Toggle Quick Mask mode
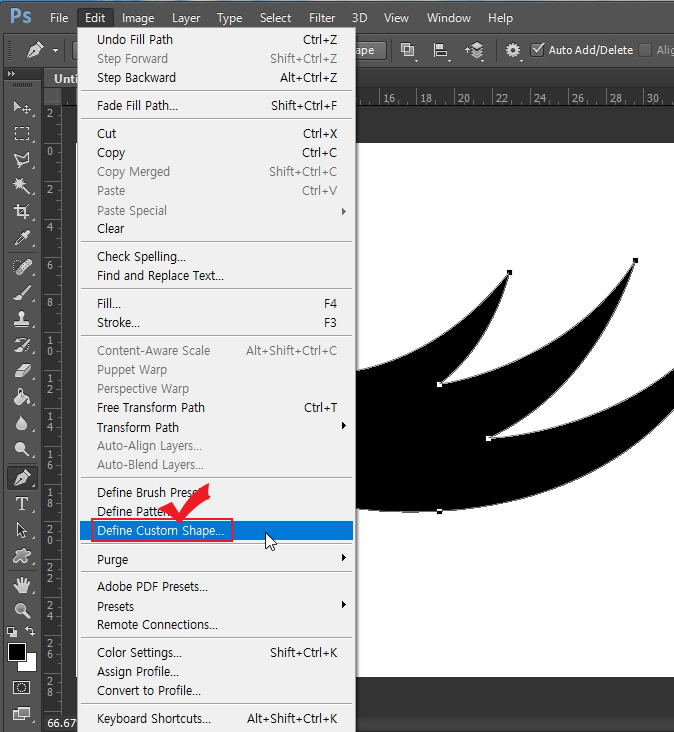Screen dimensions: 674x732 (x=21, y=688)
